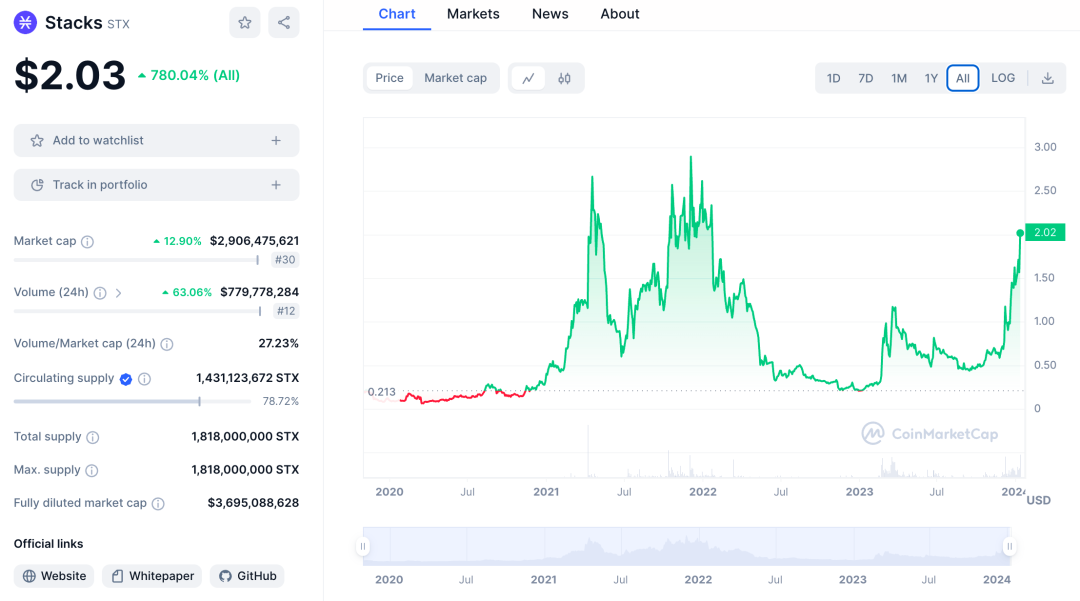Click Add to watchlist button
1080x601 pixels.
[156, 140]
